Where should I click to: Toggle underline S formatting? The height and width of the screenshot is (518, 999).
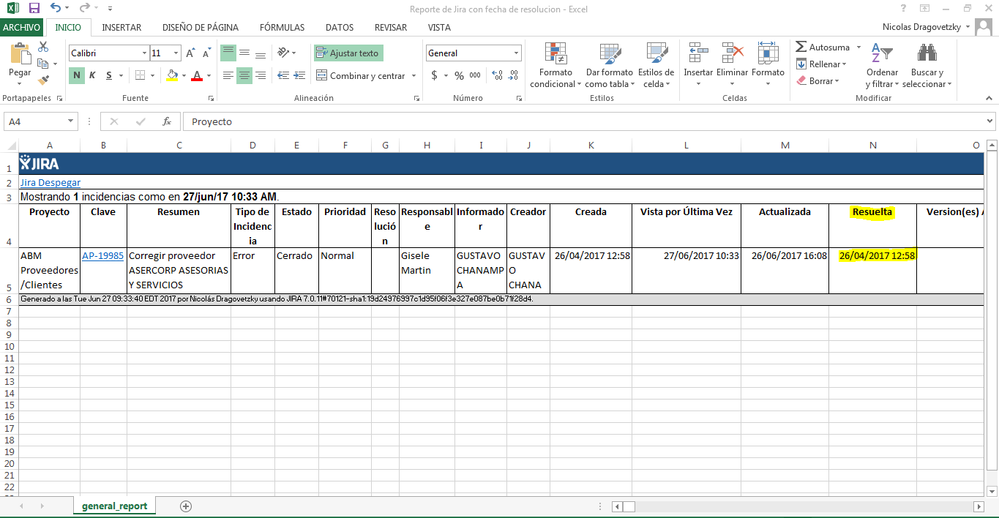pyautogui.click(x=109, y=75)
